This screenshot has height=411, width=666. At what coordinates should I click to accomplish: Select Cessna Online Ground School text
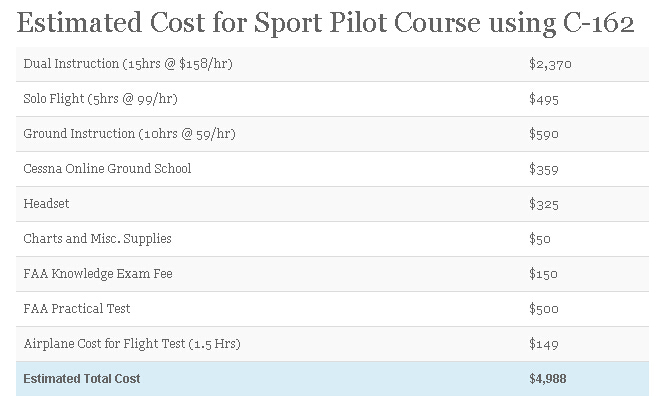[x=107, y=169]
